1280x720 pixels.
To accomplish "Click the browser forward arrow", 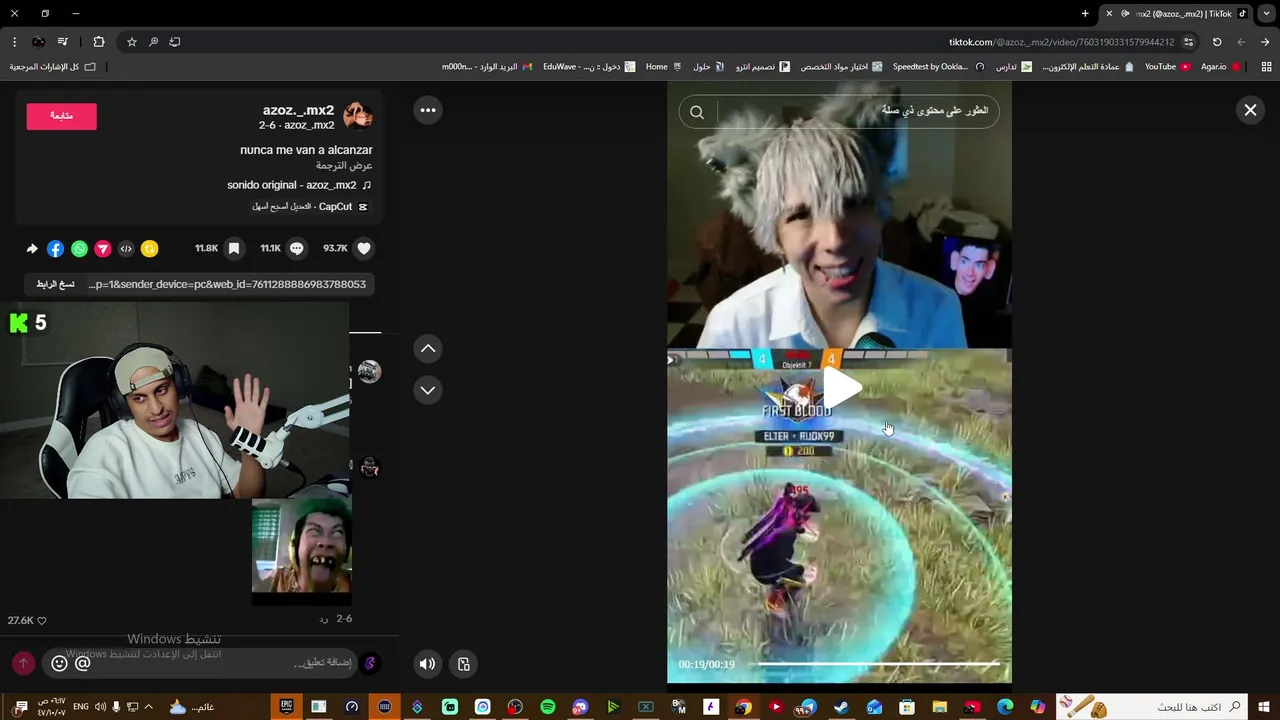I will pyautogui.click(x=1241, y=42).
